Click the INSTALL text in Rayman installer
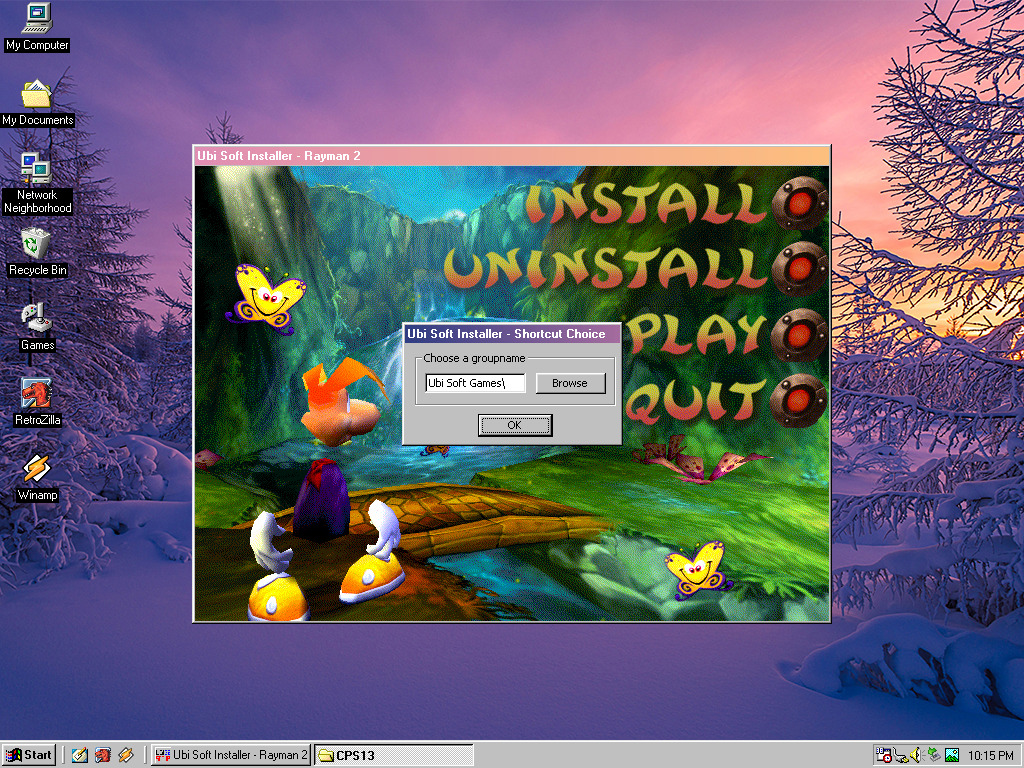Image resolution: width=1024 pixels, height=768 pixels. click(647, 203)
